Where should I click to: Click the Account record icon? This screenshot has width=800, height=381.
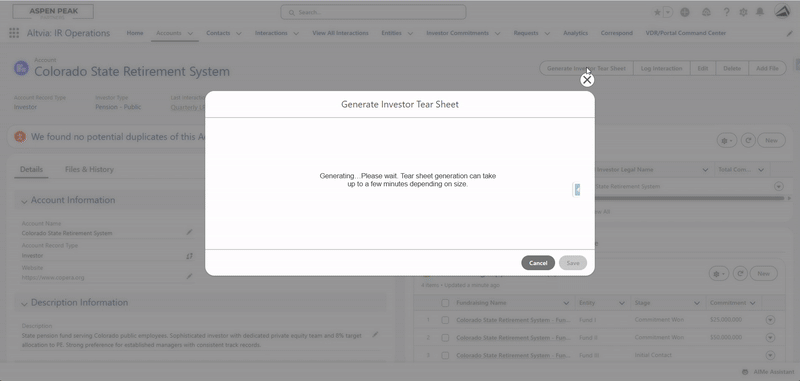point(21,67)
